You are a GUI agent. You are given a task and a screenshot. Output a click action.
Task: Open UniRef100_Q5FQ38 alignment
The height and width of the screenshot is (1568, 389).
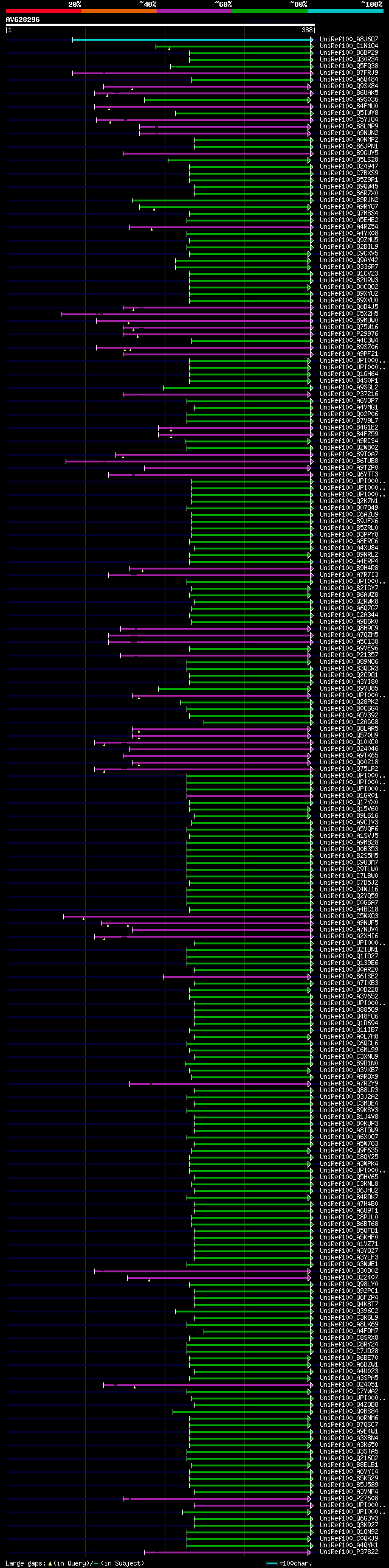pos(349,66)
